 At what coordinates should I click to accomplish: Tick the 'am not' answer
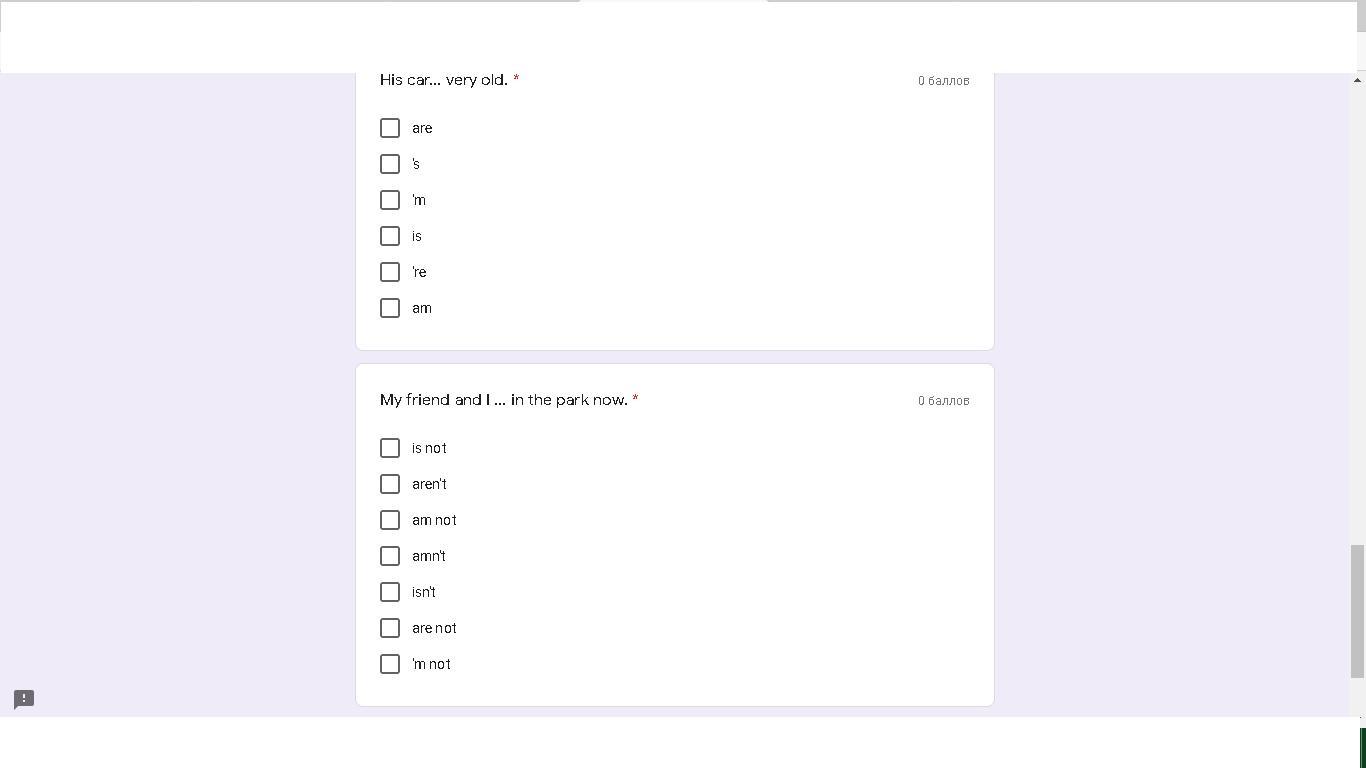pyautogui.click(x=390, y=520)
